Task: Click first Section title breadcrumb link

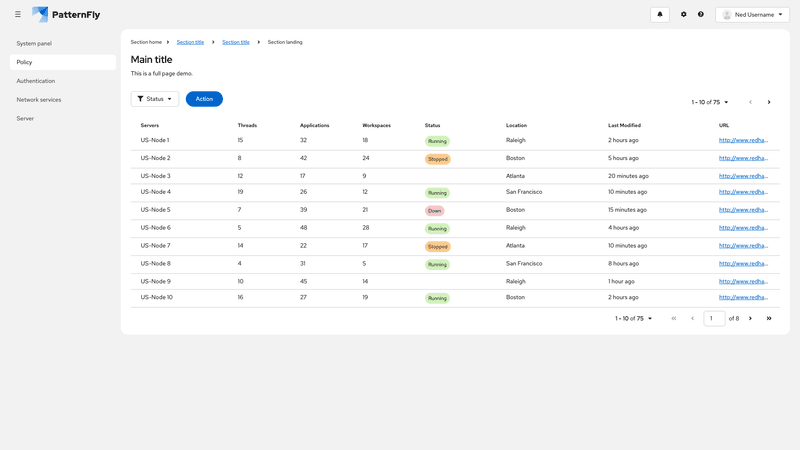Action: point(190,42)
